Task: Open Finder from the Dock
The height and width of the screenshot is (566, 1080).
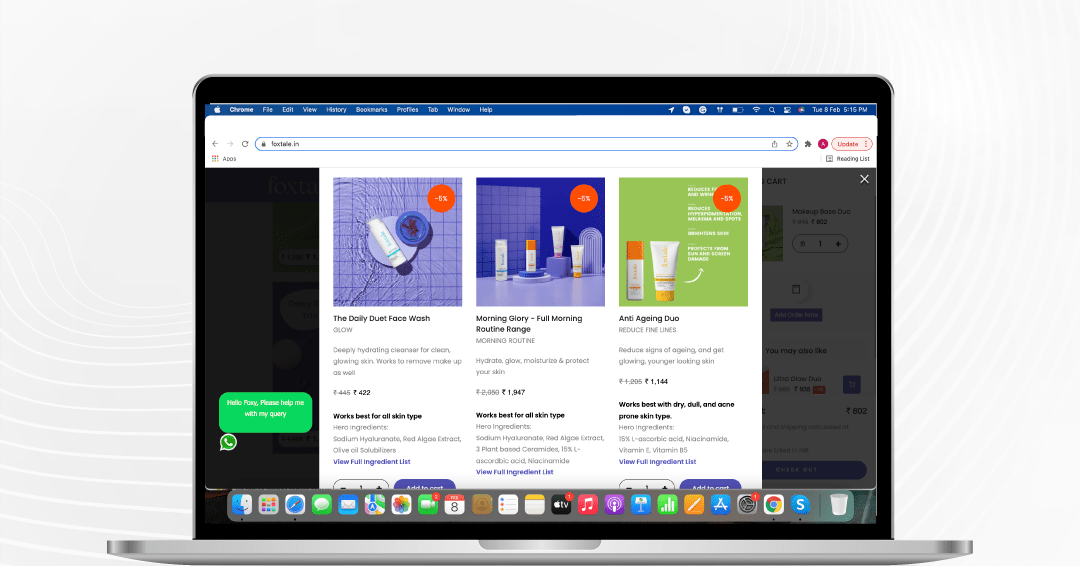Action: click(242, 505)
